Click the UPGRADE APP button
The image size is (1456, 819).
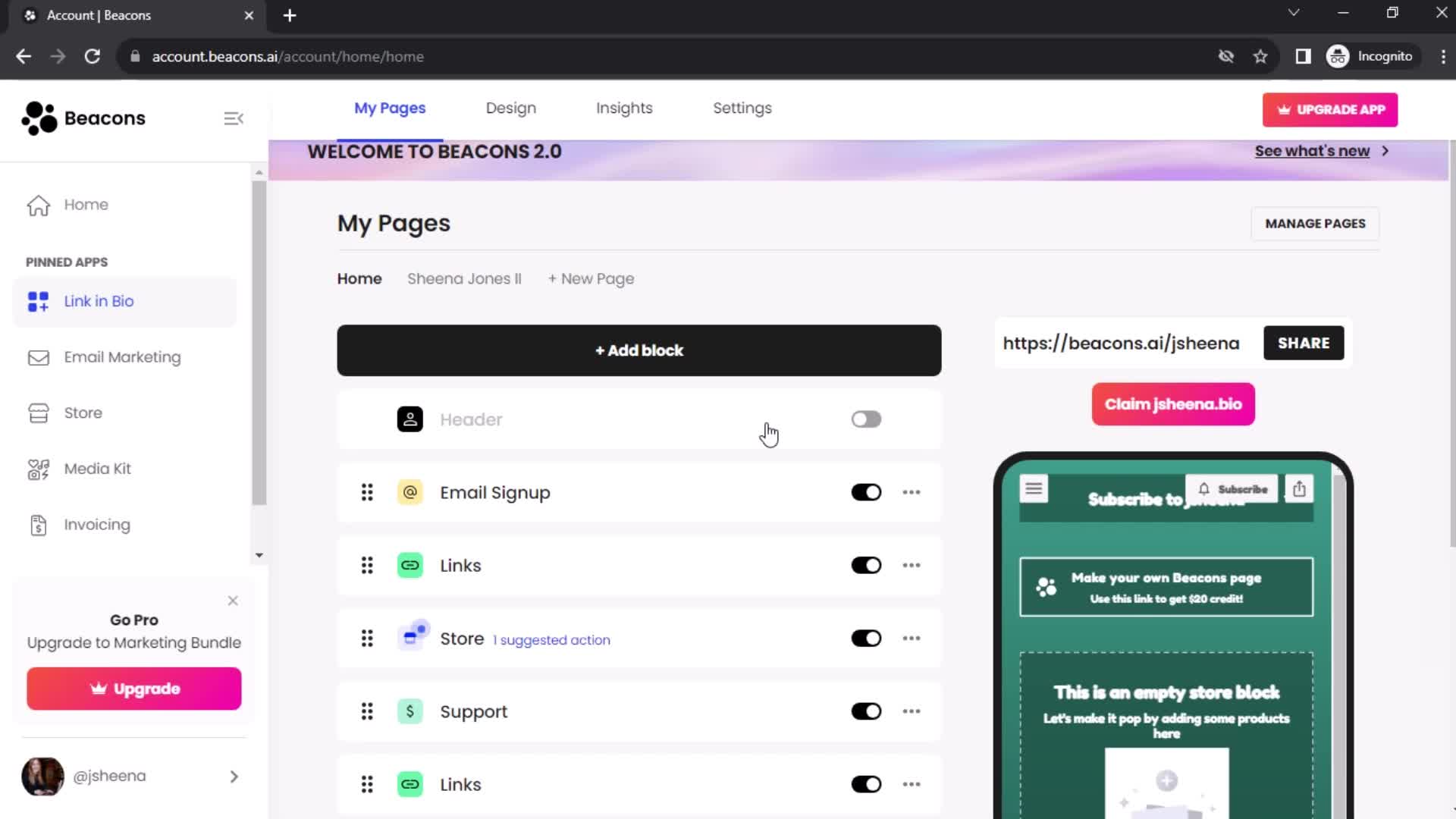click(x=1332, y=109)
